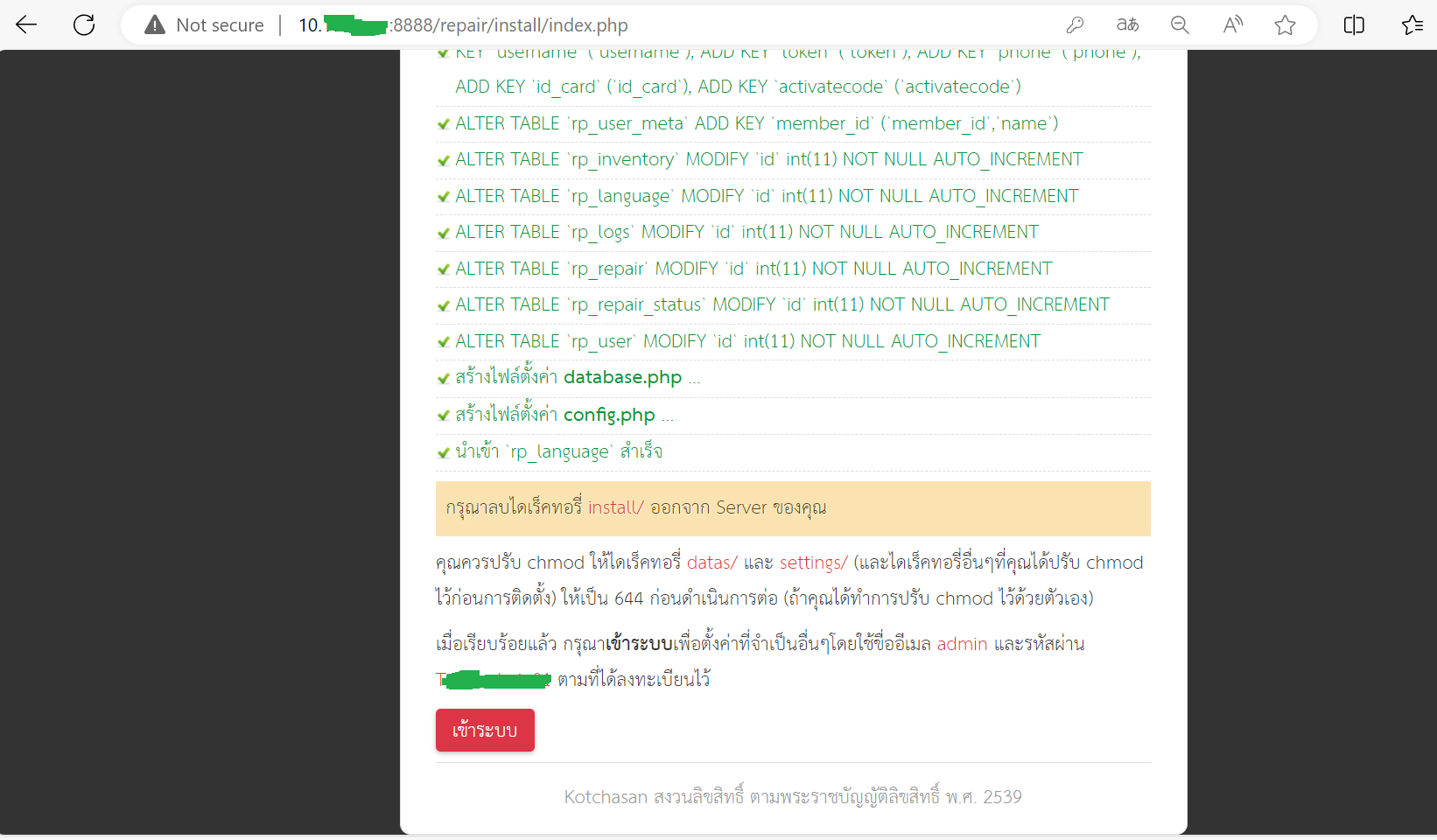Click the config.php text in the list
1437x840 pixels.
point(609,415)
